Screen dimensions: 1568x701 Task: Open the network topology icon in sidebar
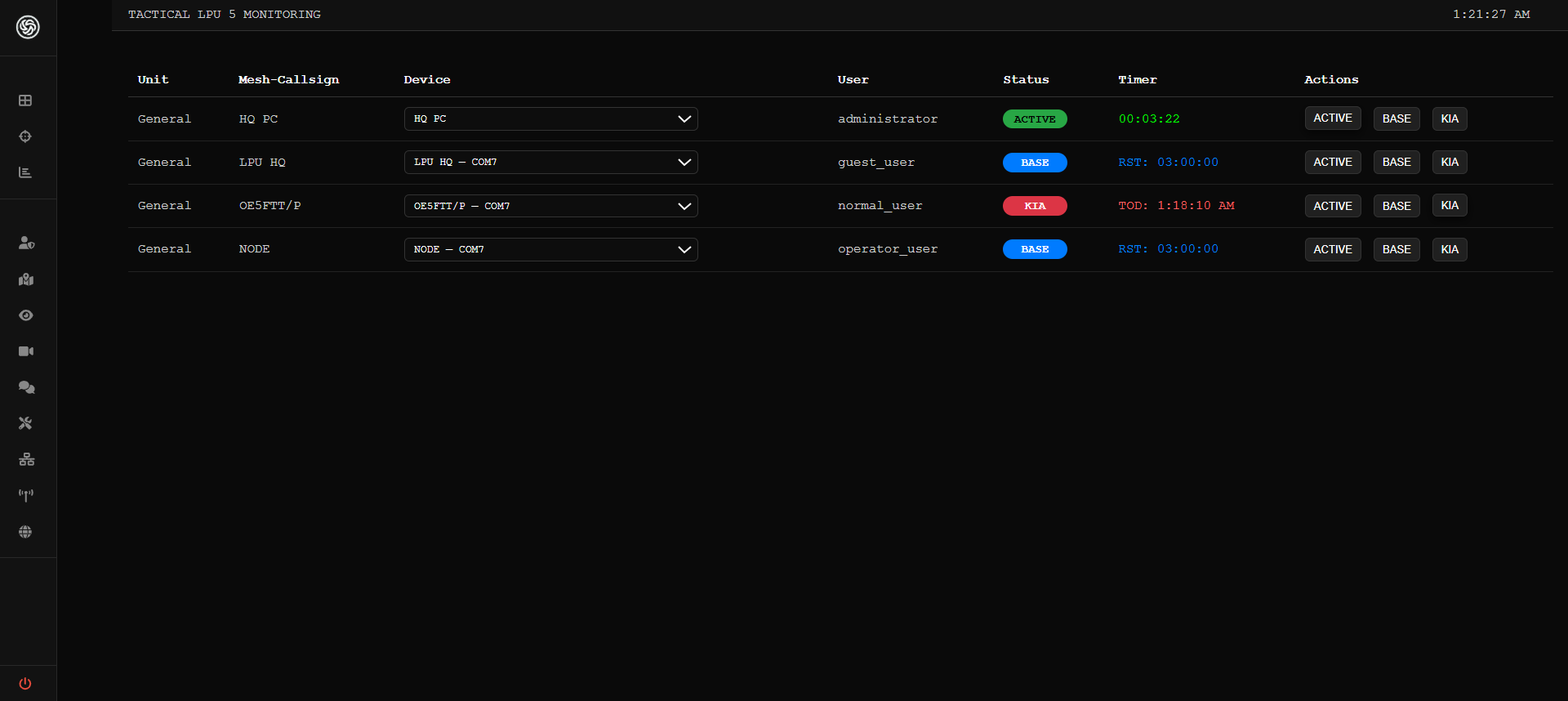26,459
